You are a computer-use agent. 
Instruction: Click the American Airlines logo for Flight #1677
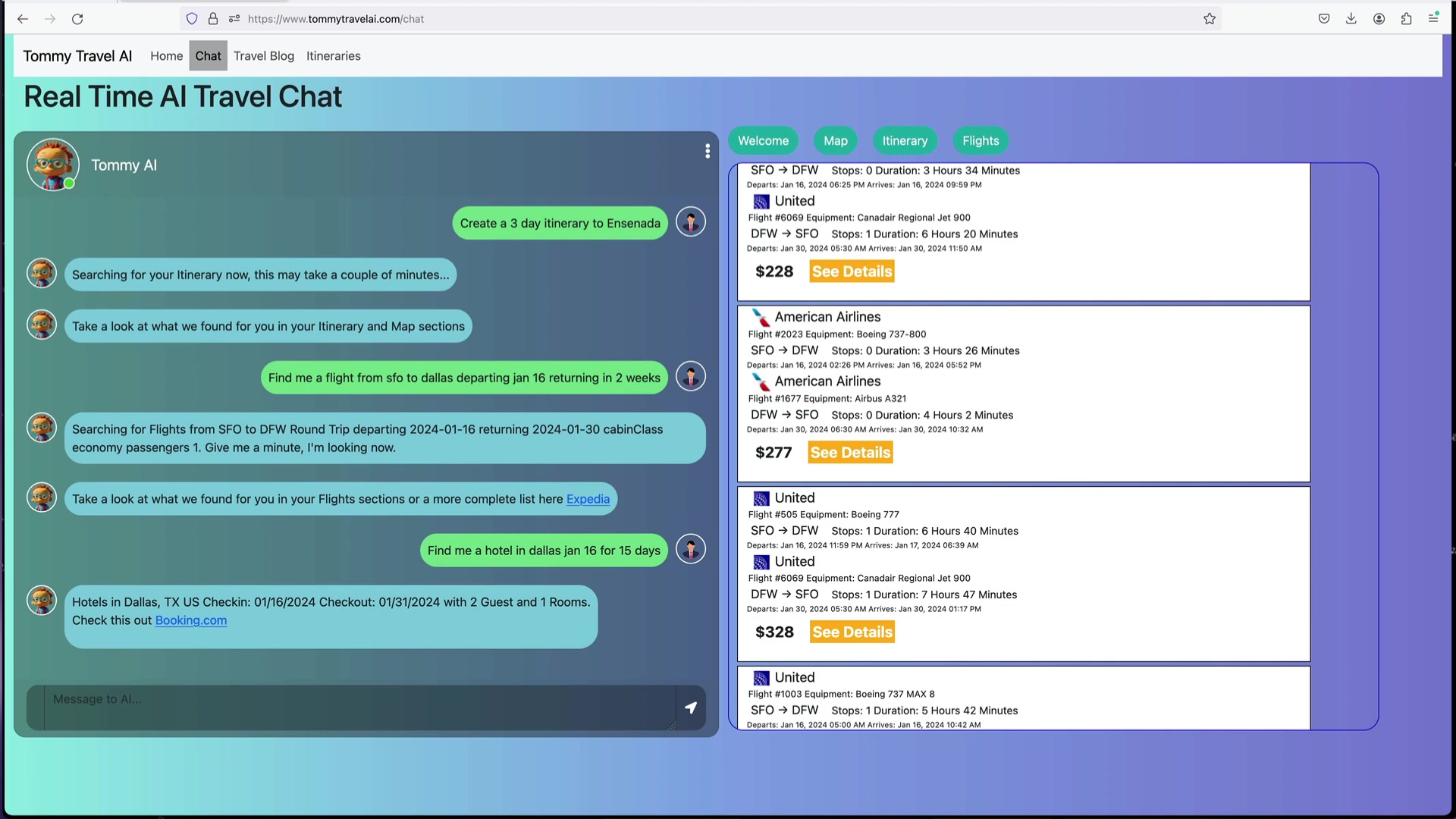click(761, 381)
